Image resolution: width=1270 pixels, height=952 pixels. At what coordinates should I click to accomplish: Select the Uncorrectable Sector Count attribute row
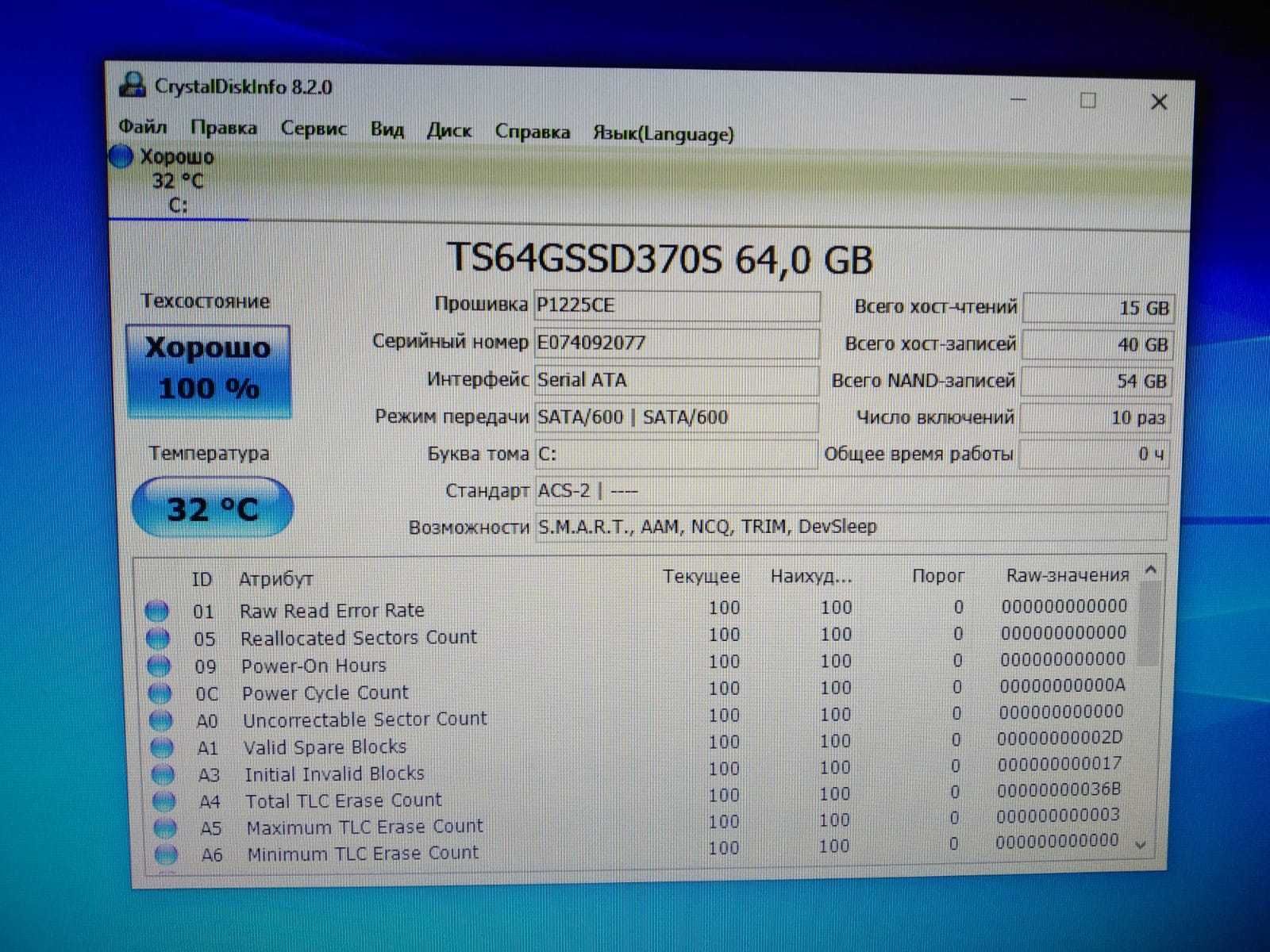coord(639,716)
